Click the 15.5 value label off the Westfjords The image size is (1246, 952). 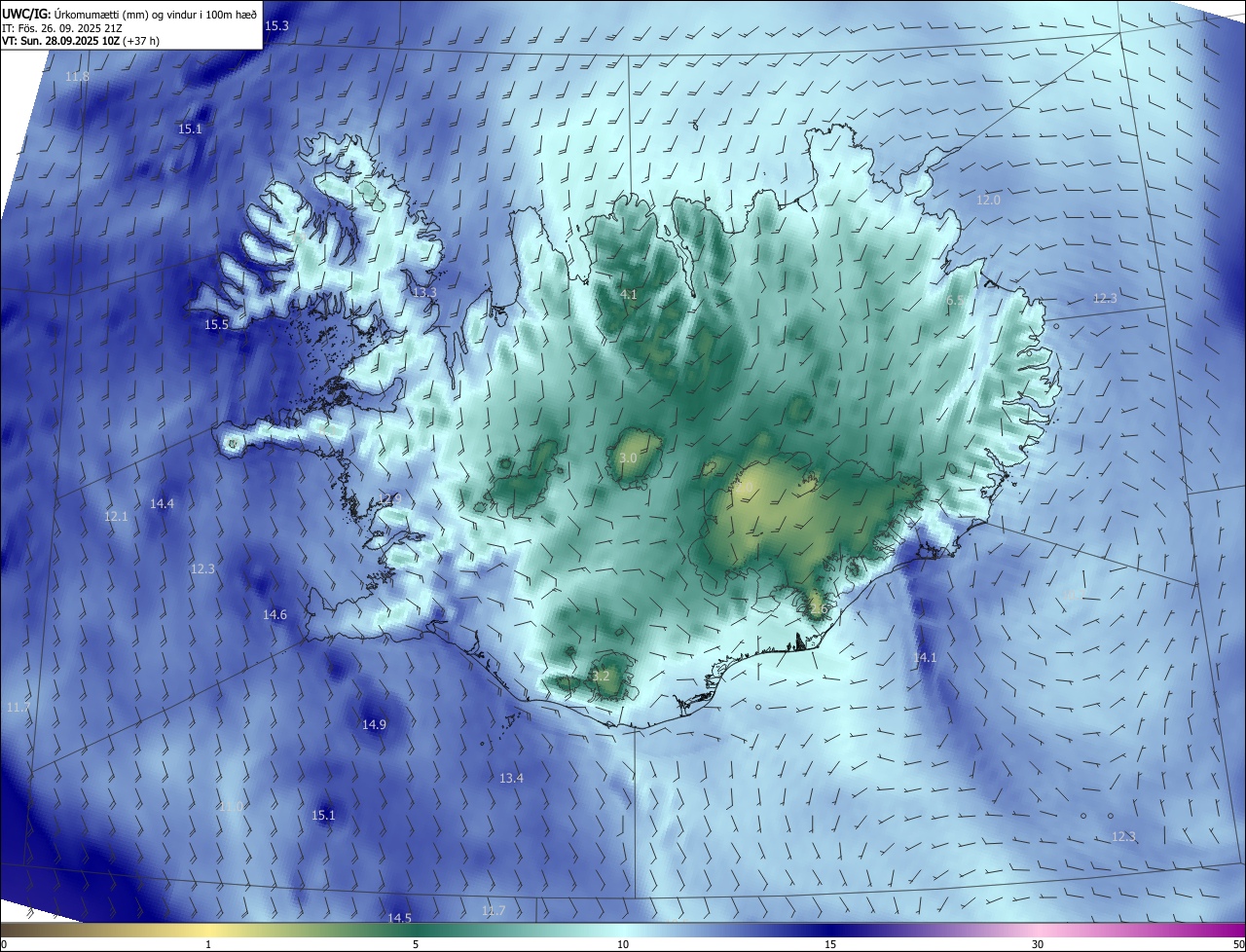click(216, 324)
